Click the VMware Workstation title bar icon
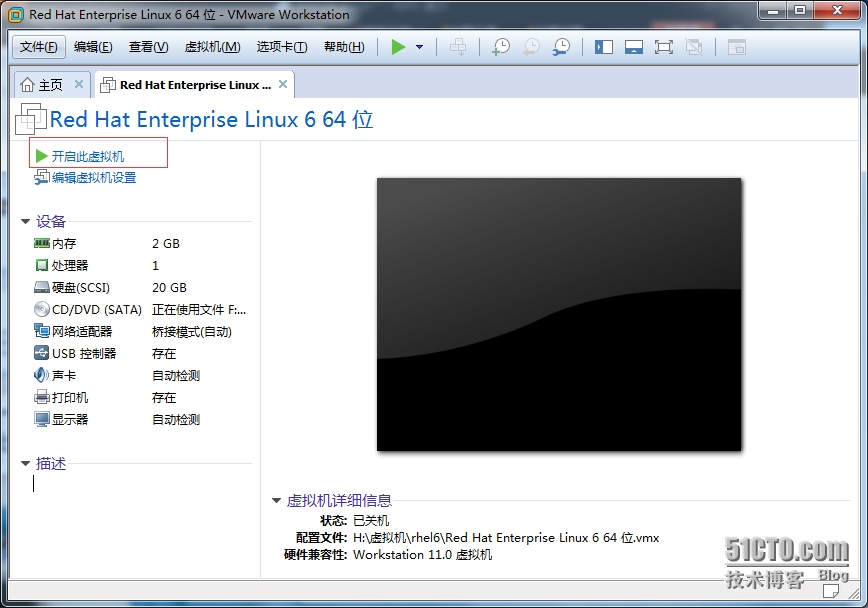 click(x=16, y=14)
